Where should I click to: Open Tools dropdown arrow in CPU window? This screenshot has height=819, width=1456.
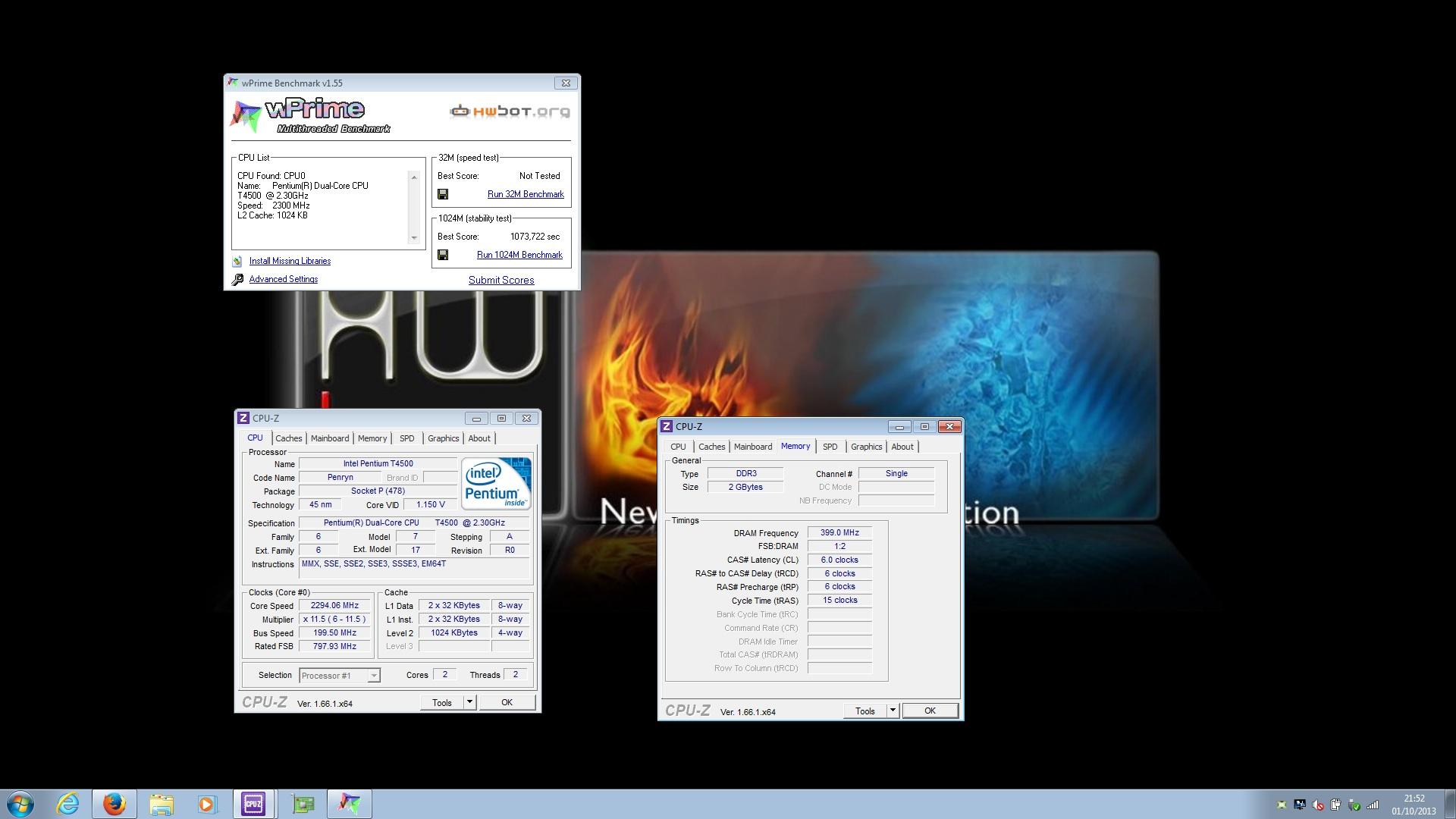coord(469,702)
